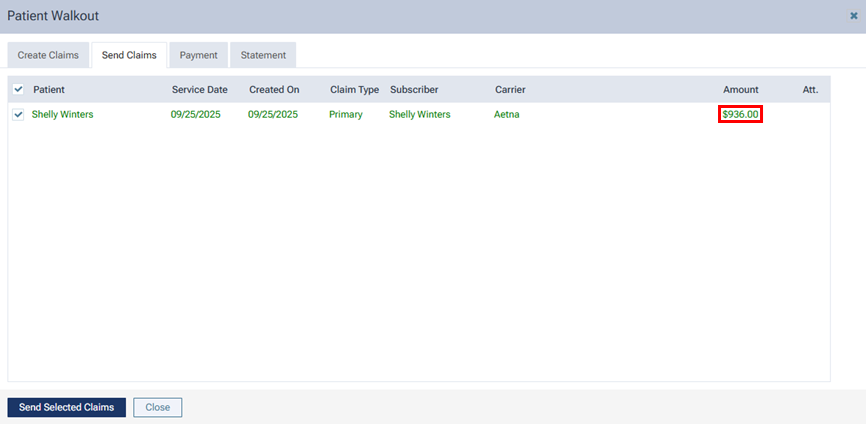
Task: Close the Patient Walkout dialog with X
Action: (853, 16)
